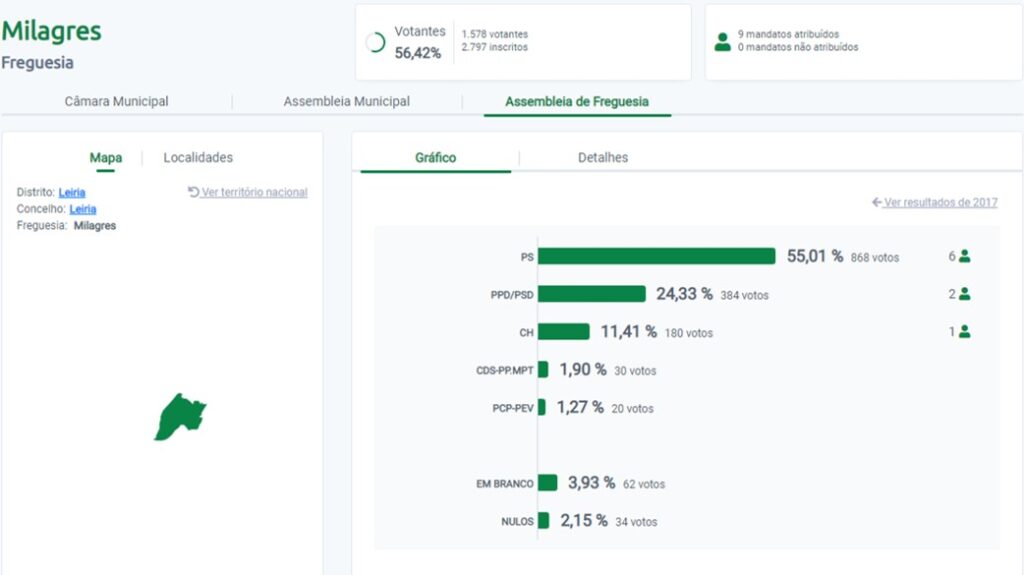Click the green mandates person icon

point(722,42)
